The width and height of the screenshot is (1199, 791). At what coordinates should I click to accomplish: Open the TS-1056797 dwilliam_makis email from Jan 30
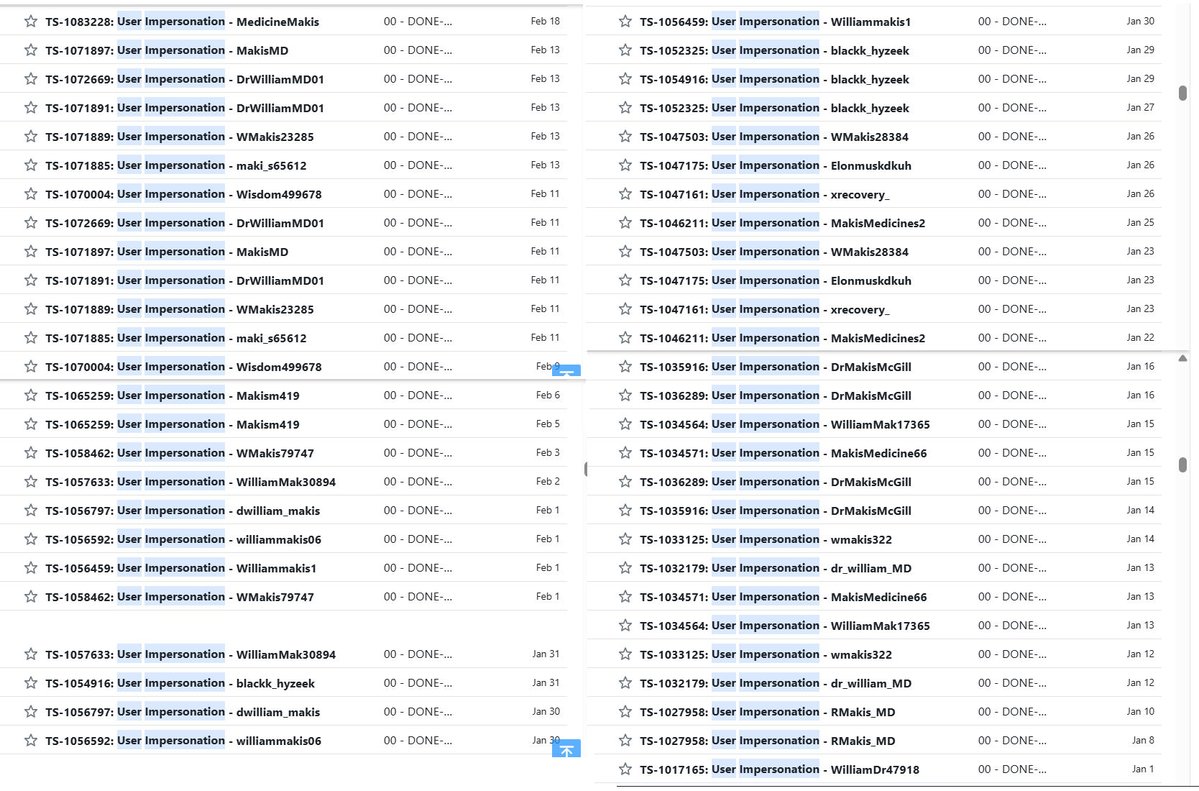click(284, 711)
